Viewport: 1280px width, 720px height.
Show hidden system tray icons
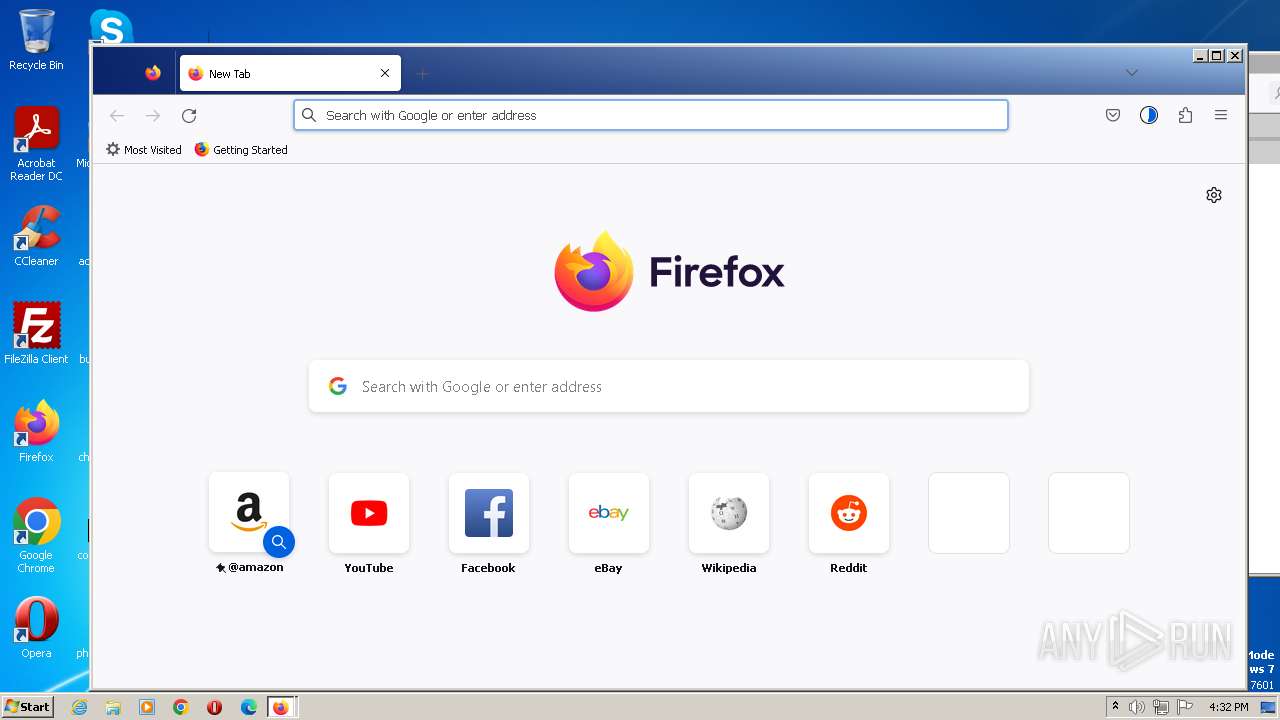[1115, 707]
